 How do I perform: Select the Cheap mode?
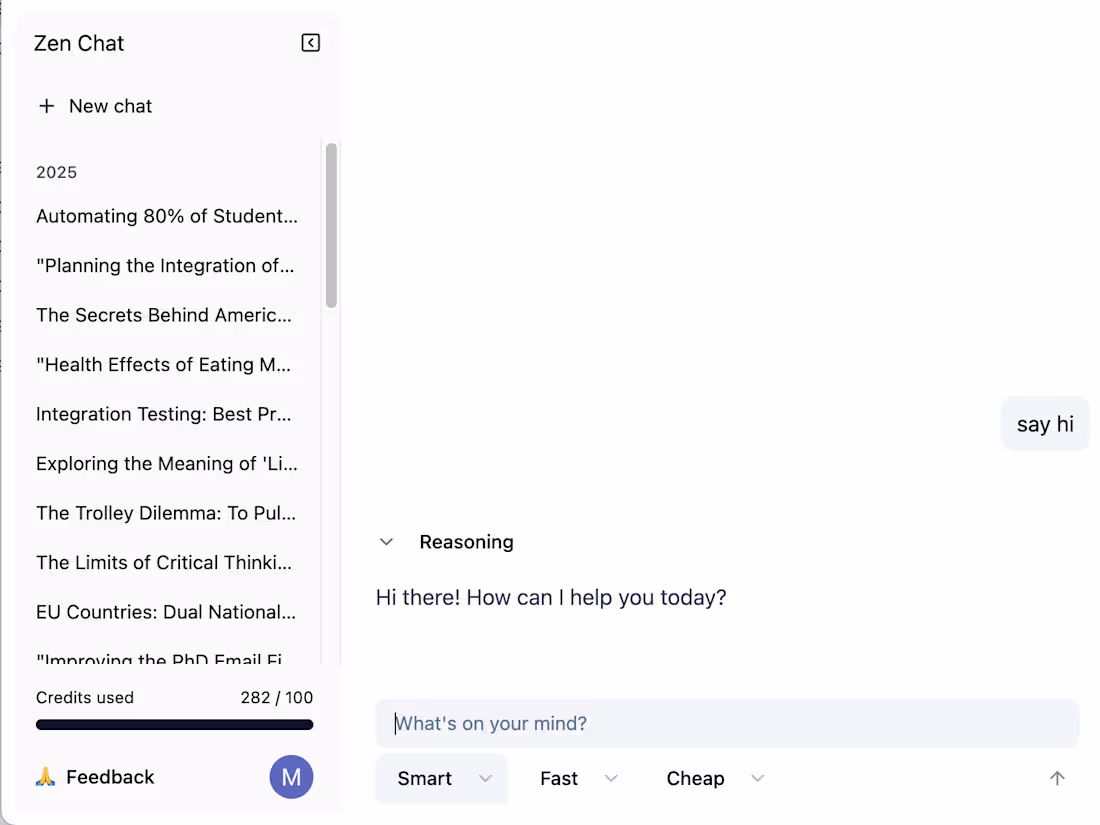pos(695,779)
